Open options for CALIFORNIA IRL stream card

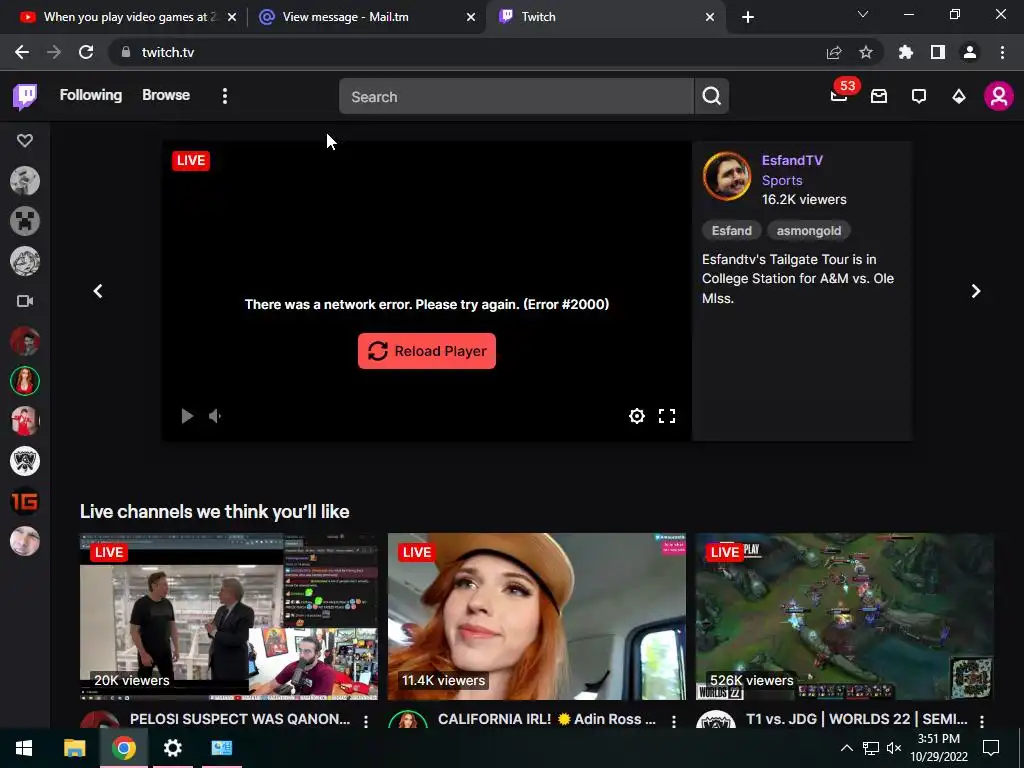(x=674, y=721)
